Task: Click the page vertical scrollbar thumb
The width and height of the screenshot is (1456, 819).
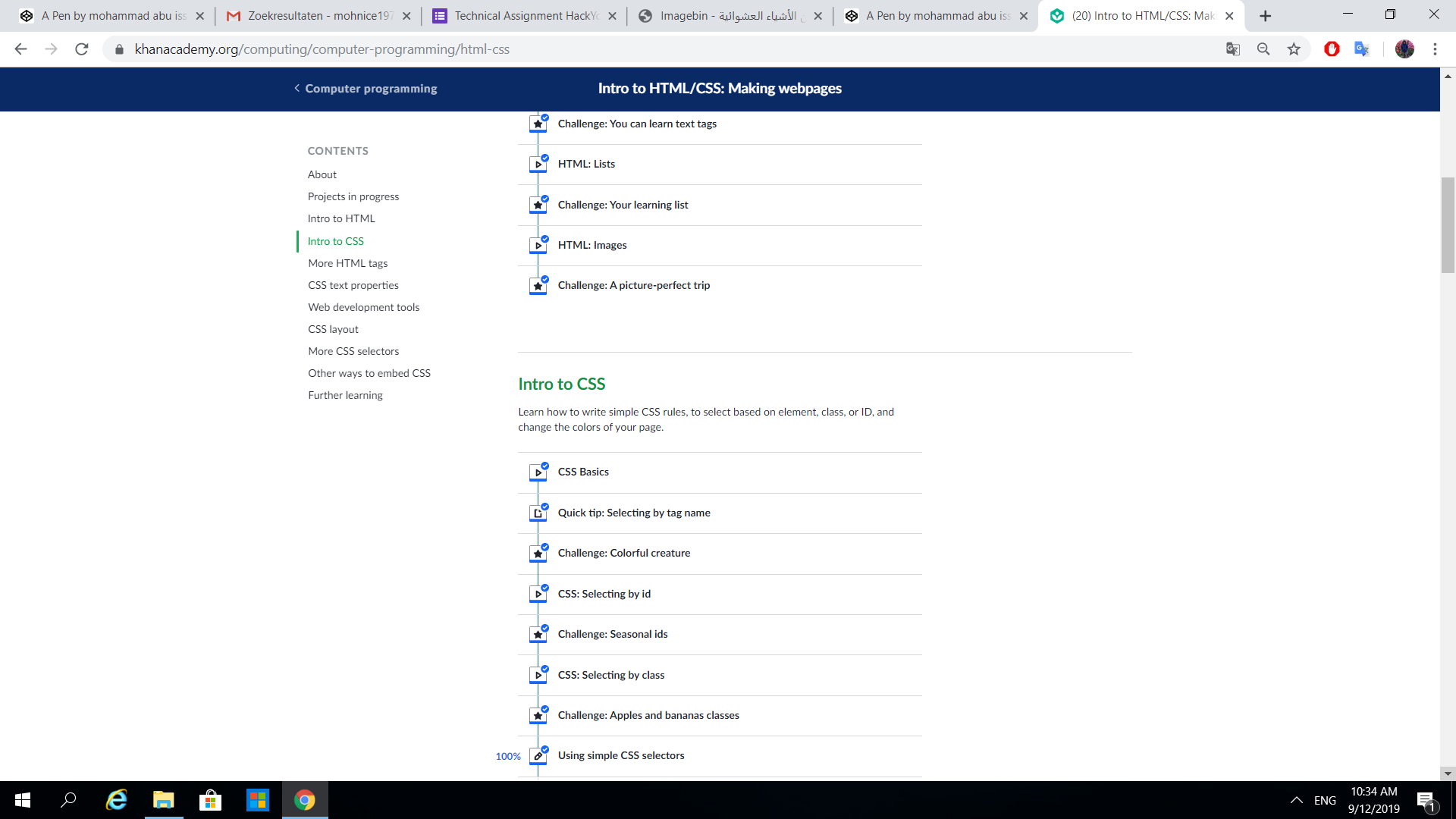Action: click(1448, 224)
